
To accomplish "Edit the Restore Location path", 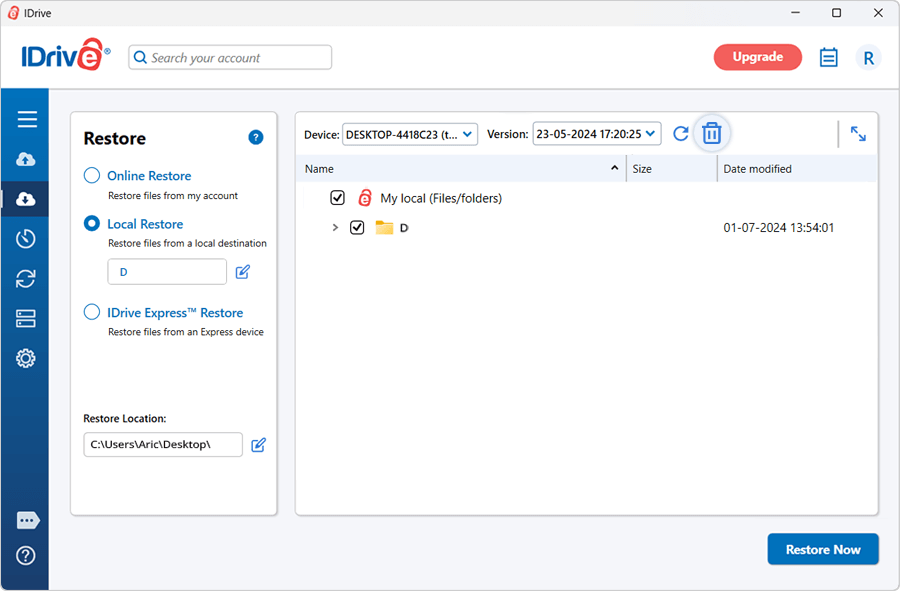I will (258, 445).
